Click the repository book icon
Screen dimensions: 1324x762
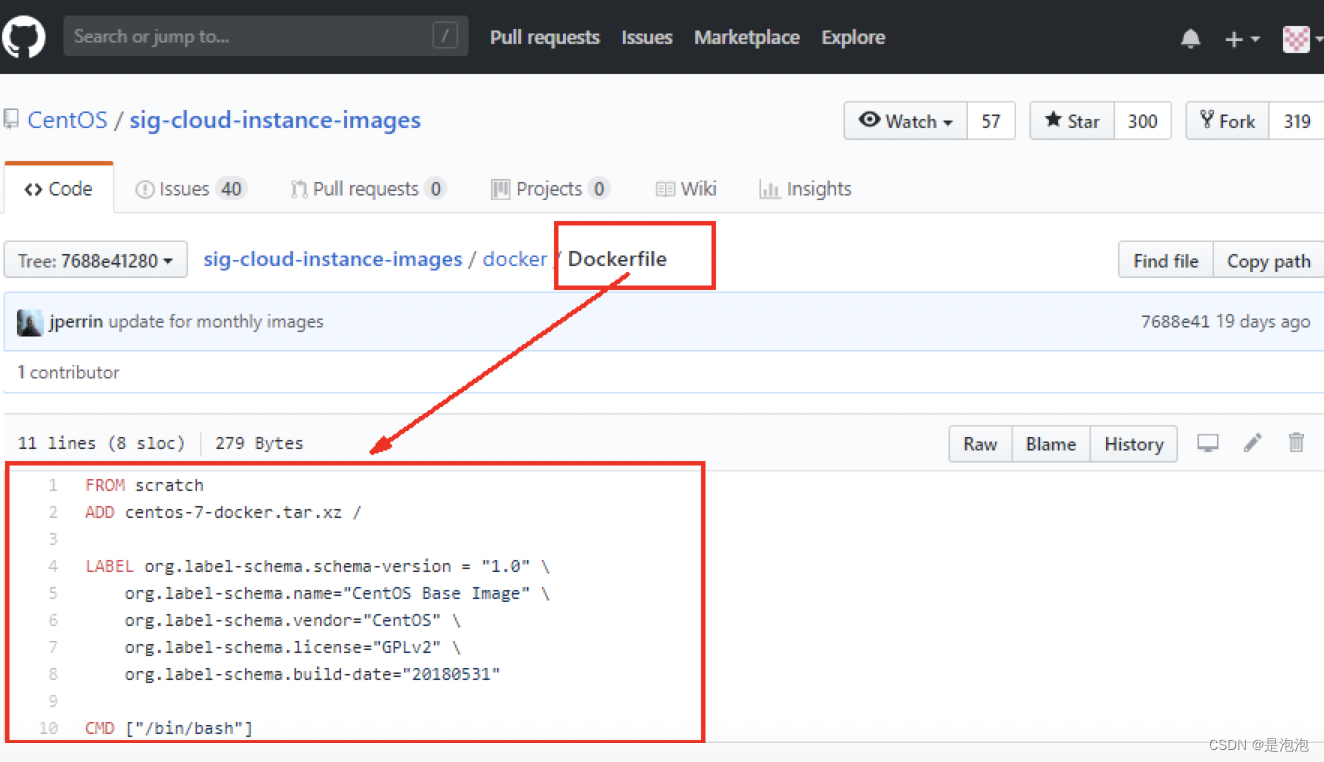tap(11, 120)
